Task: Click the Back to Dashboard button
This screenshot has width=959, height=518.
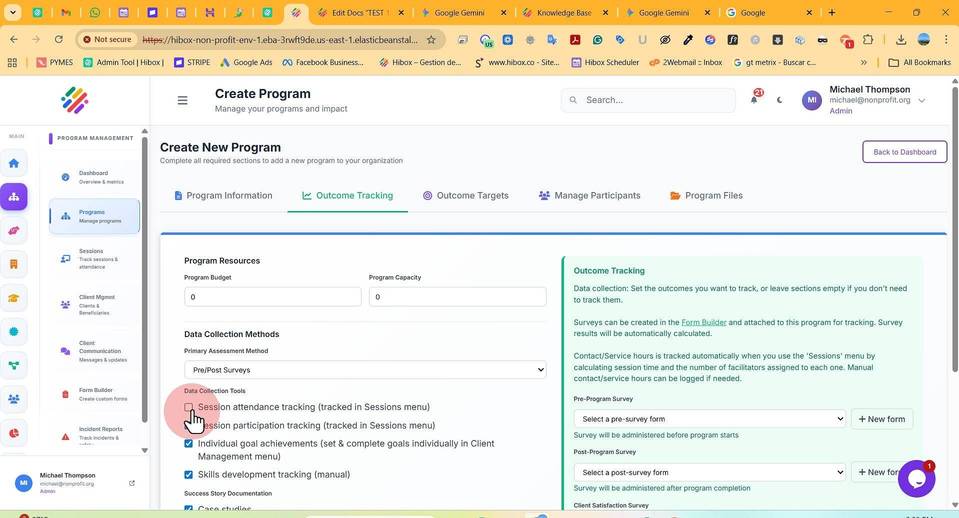Action: click(905, 152)
